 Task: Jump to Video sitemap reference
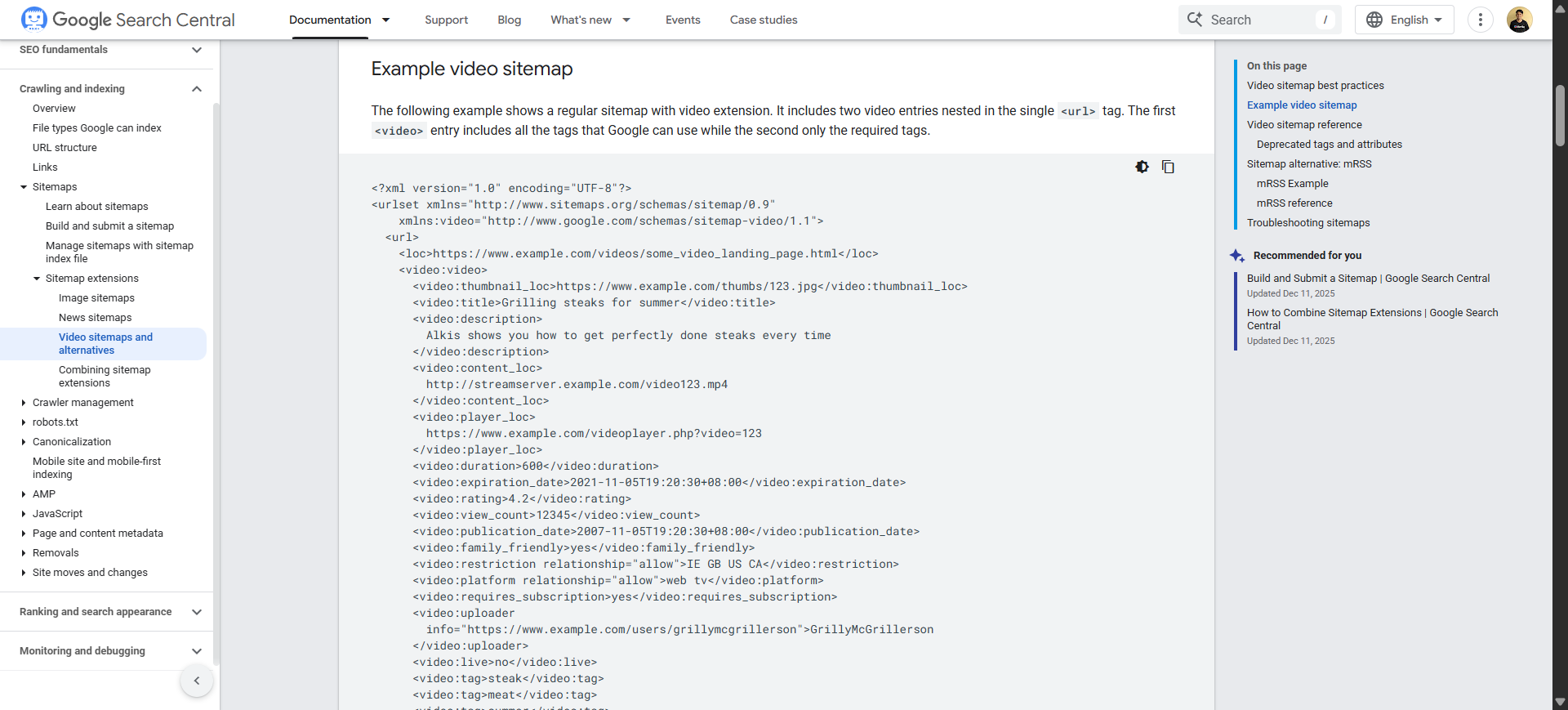coord(1304,125)
